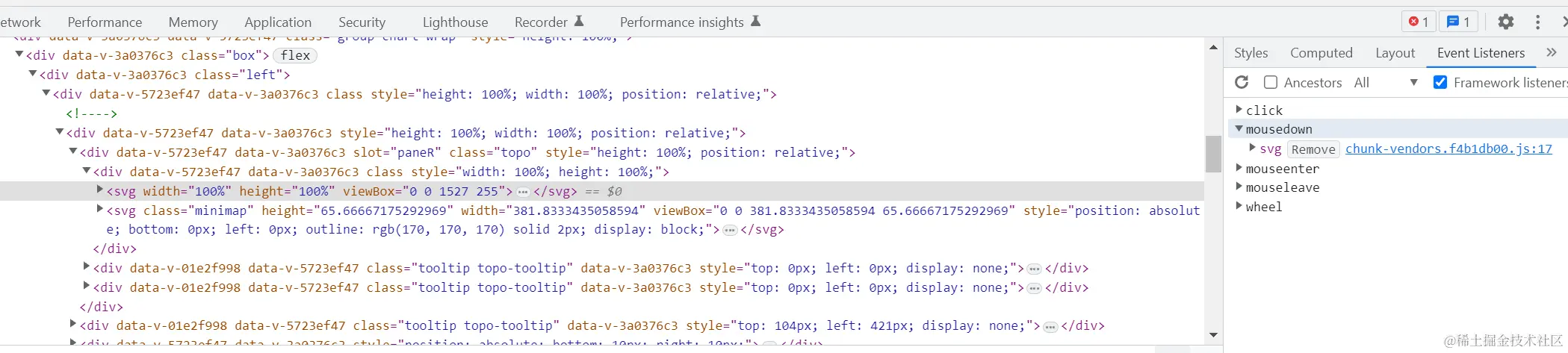Click the class="minimap" attribute
1568x353 pixels.
pyautogui.click(x=199, y=210)
